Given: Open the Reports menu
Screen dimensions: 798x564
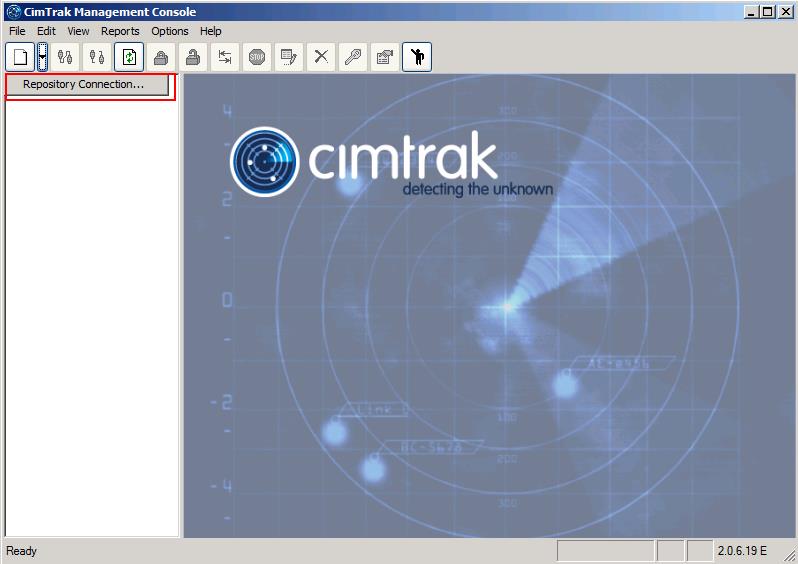Looking at the screenshot, I should 120,31.
